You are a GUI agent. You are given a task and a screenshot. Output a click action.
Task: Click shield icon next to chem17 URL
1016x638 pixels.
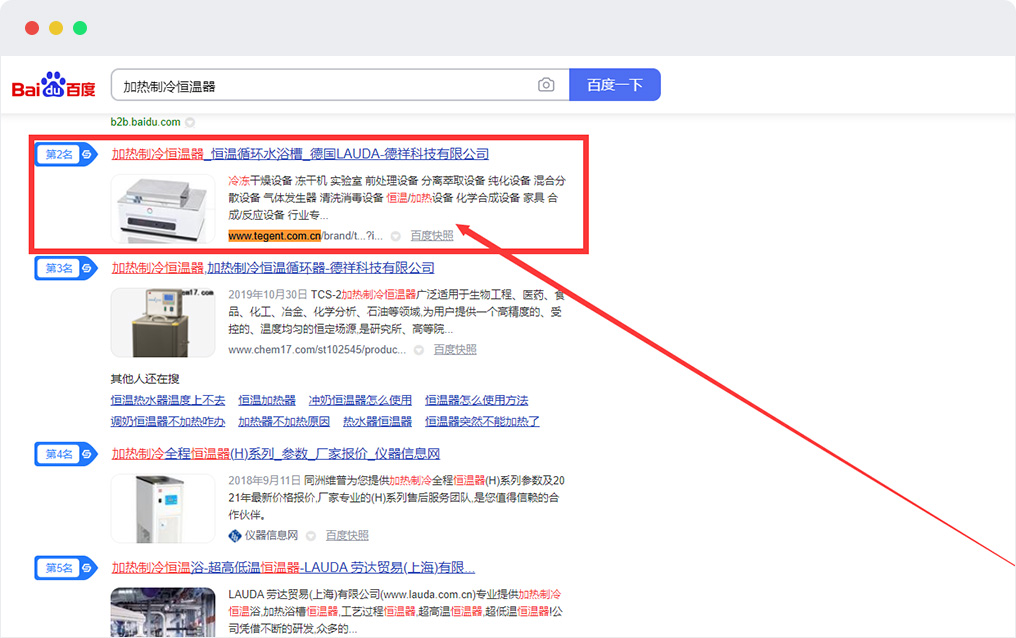419,350
